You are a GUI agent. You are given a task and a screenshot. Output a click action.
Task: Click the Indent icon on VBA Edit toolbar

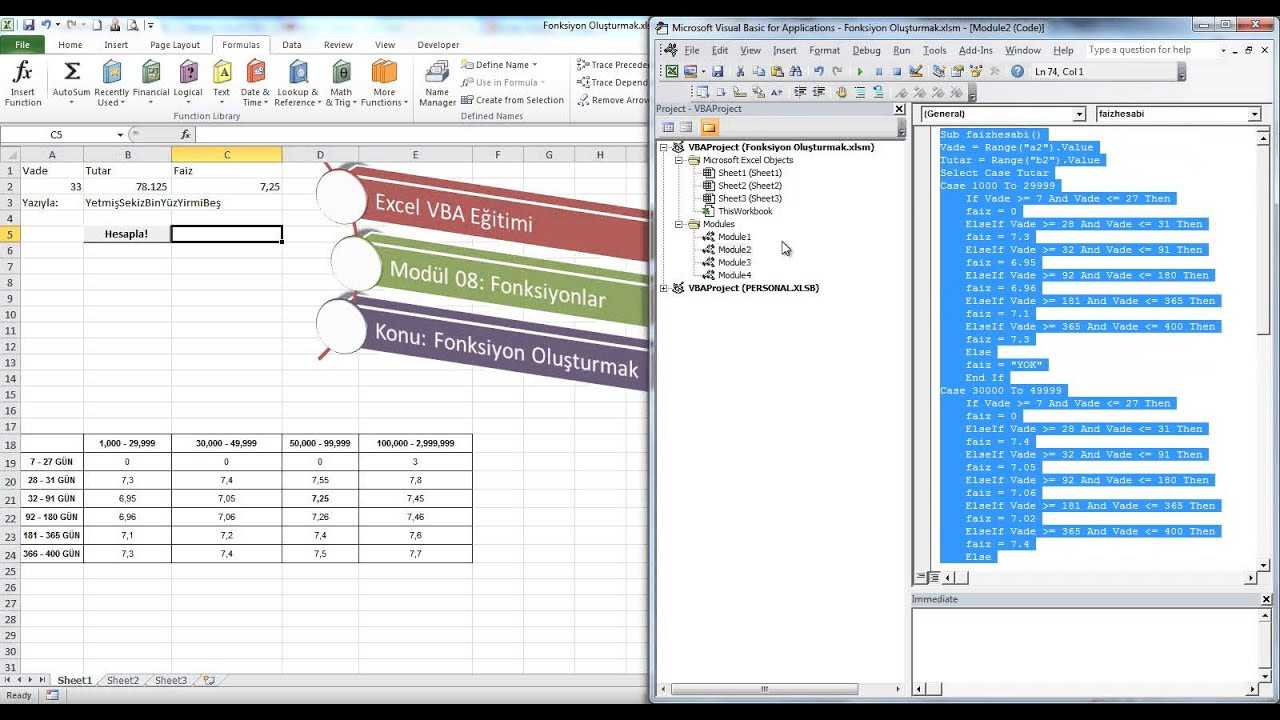click(800, 92)
